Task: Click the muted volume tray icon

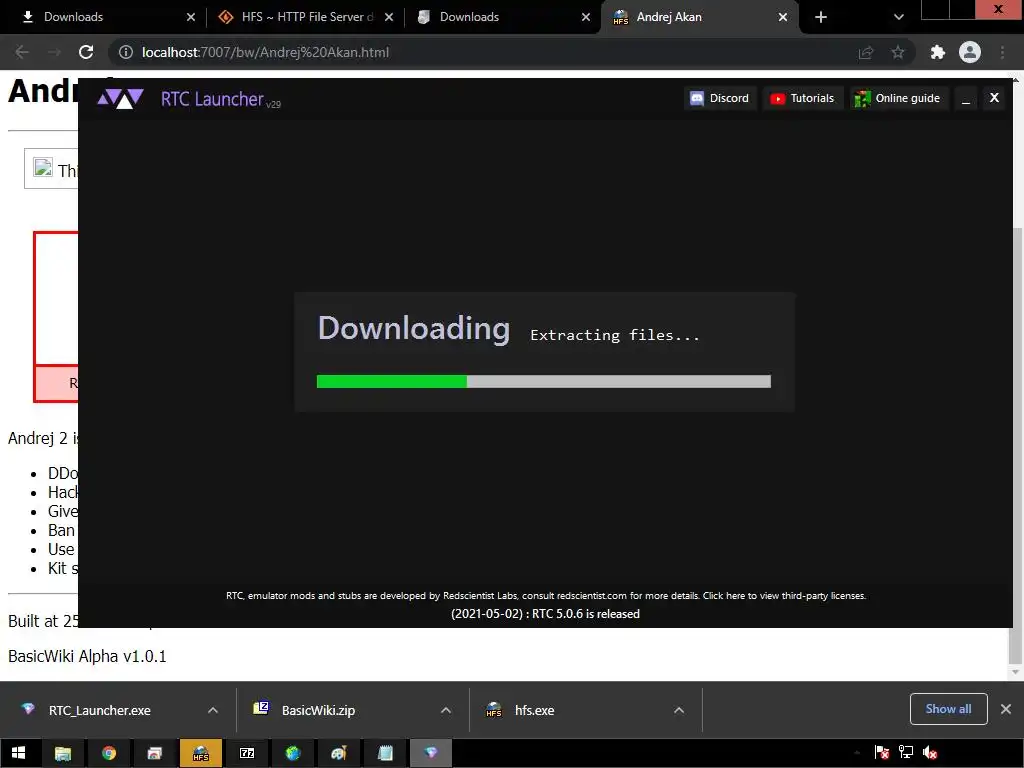Action: [x=930, y=753]
